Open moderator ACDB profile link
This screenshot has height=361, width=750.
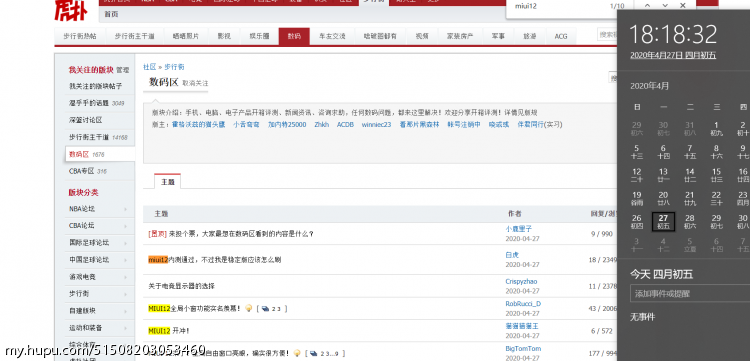pos(345,124)
